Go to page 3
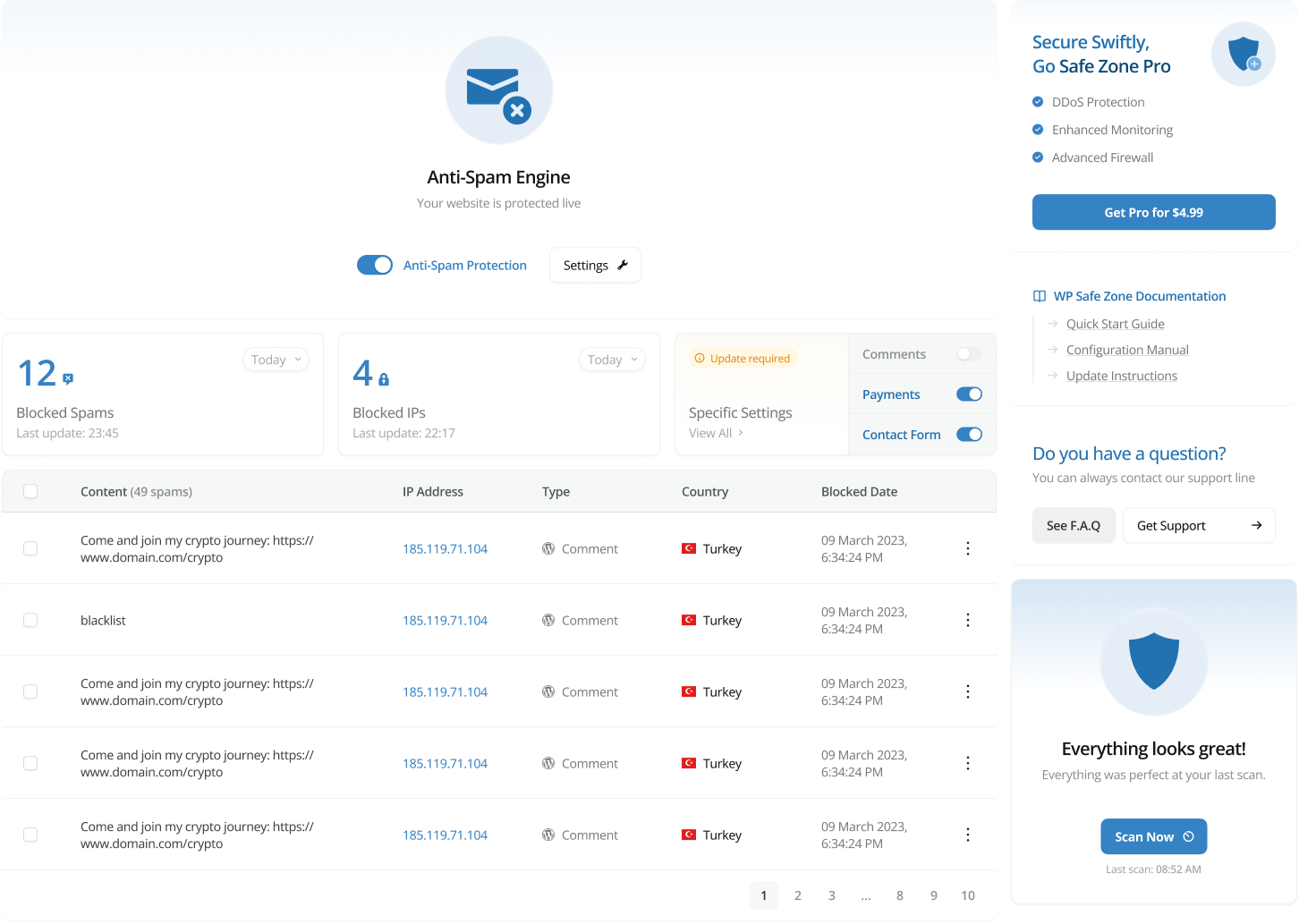The width and height of the screenshot is (1299, 924). pos(832,895)
